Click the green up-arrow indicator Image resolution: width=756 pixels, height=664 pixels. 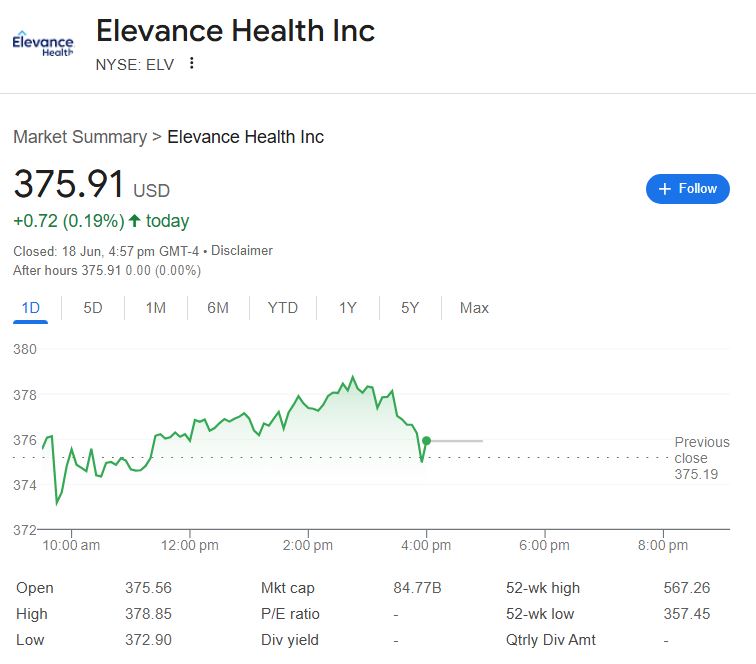pos(135,221)
